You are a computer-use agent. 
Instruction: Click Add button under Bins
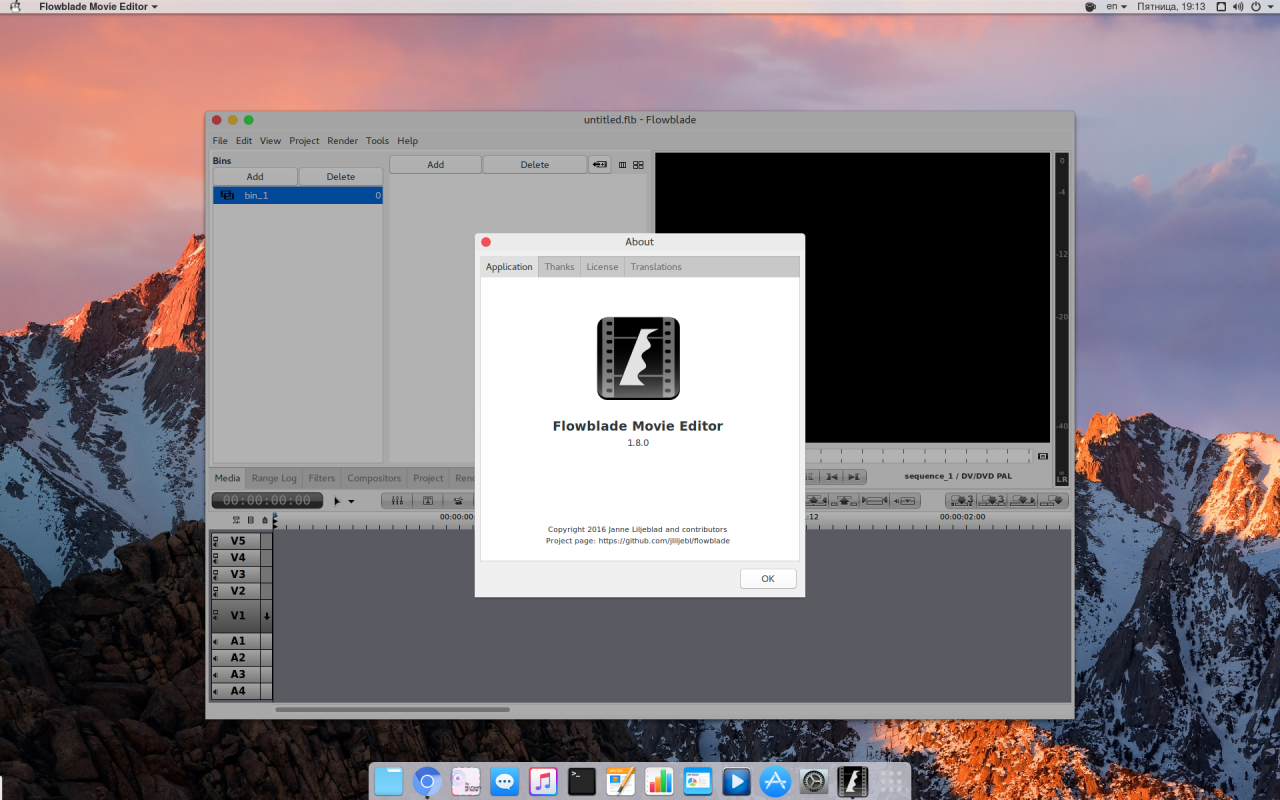(x=255, y=177)
